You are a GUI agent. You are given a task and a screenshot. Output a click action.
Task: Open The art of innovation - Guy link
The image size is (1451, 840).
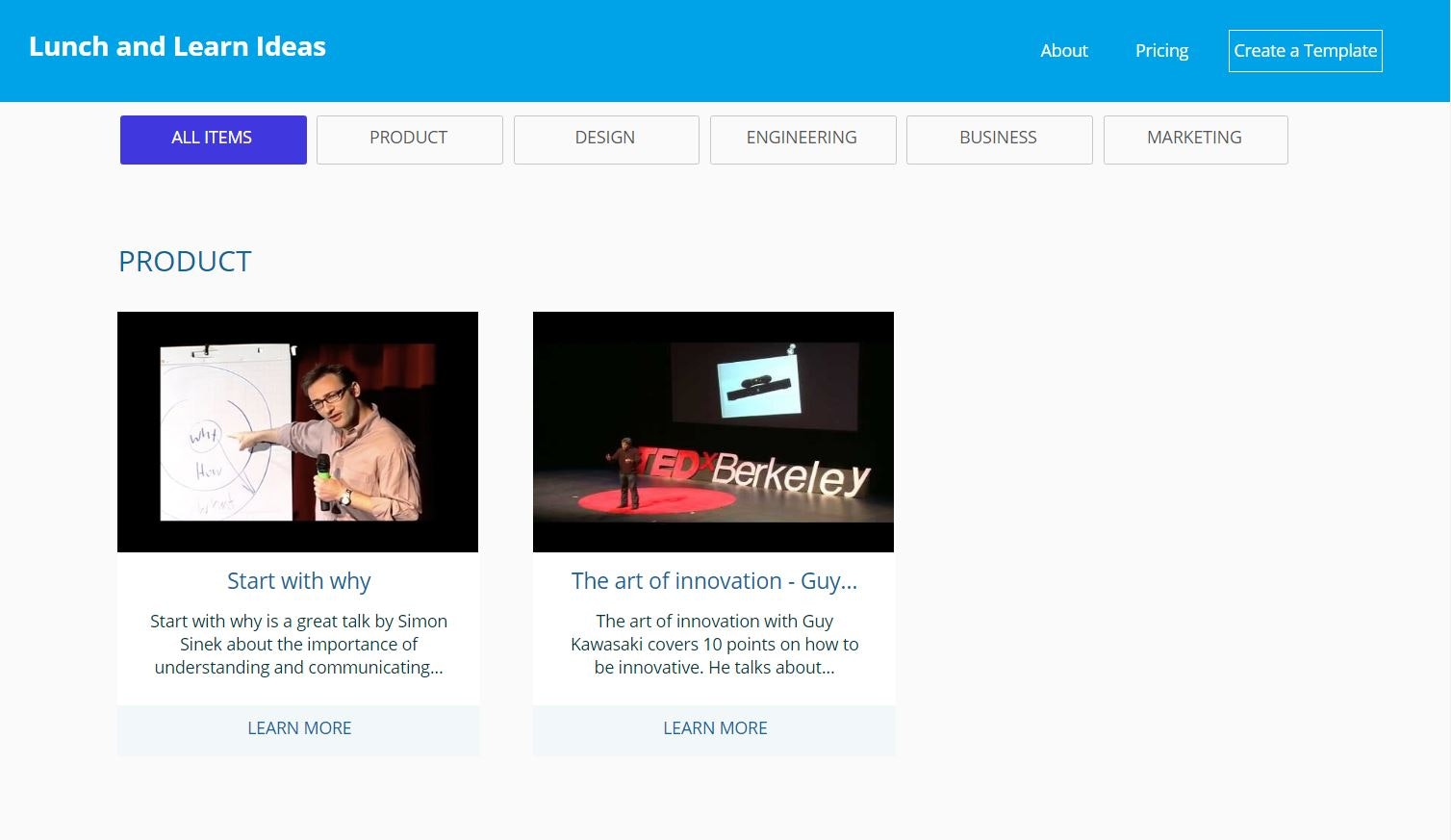[714, 581]
